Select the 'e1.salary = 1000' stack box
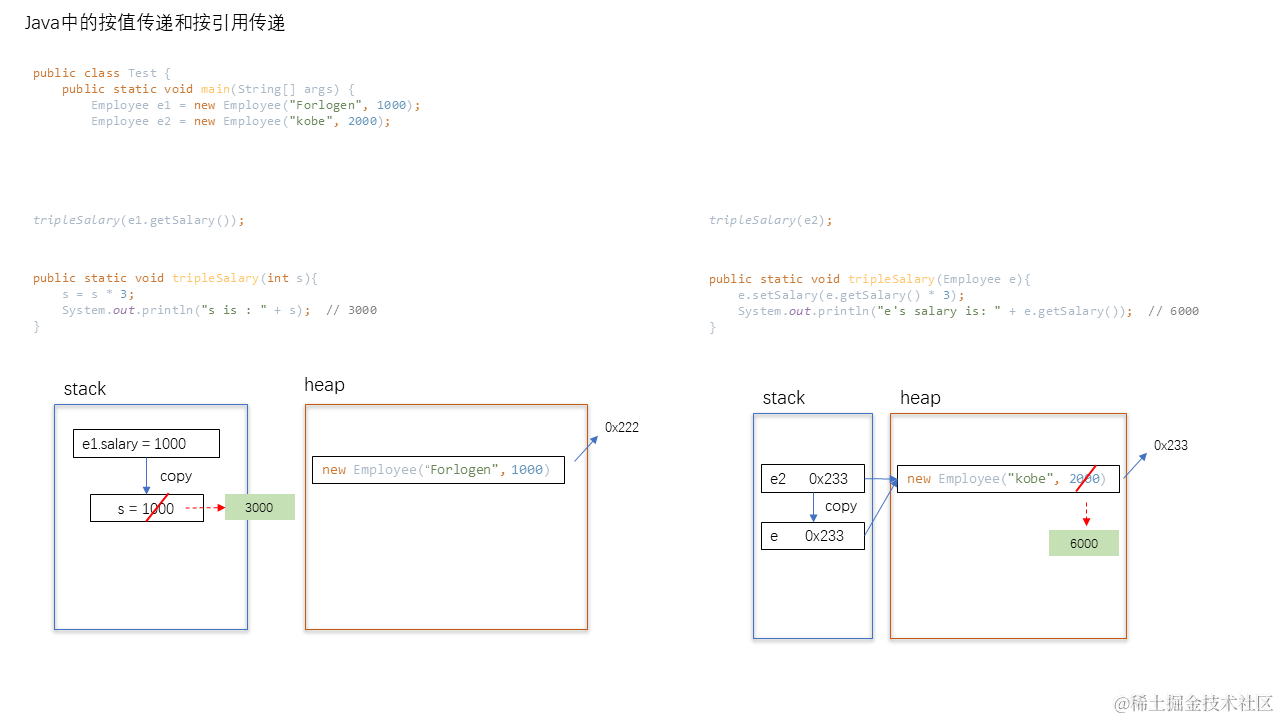The image size is (1280, 720). pos(146,443)
